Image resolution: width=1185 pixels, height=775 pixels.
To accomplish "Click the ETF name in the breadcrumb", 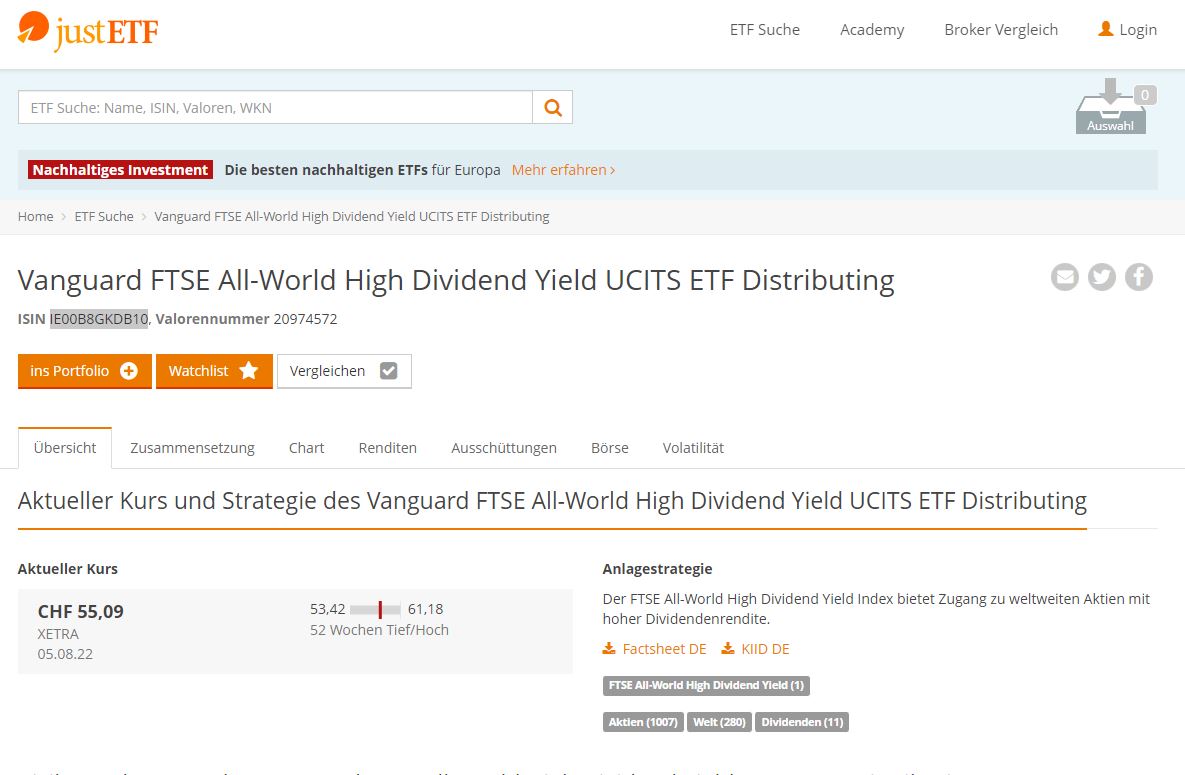I will coord(352,216).
